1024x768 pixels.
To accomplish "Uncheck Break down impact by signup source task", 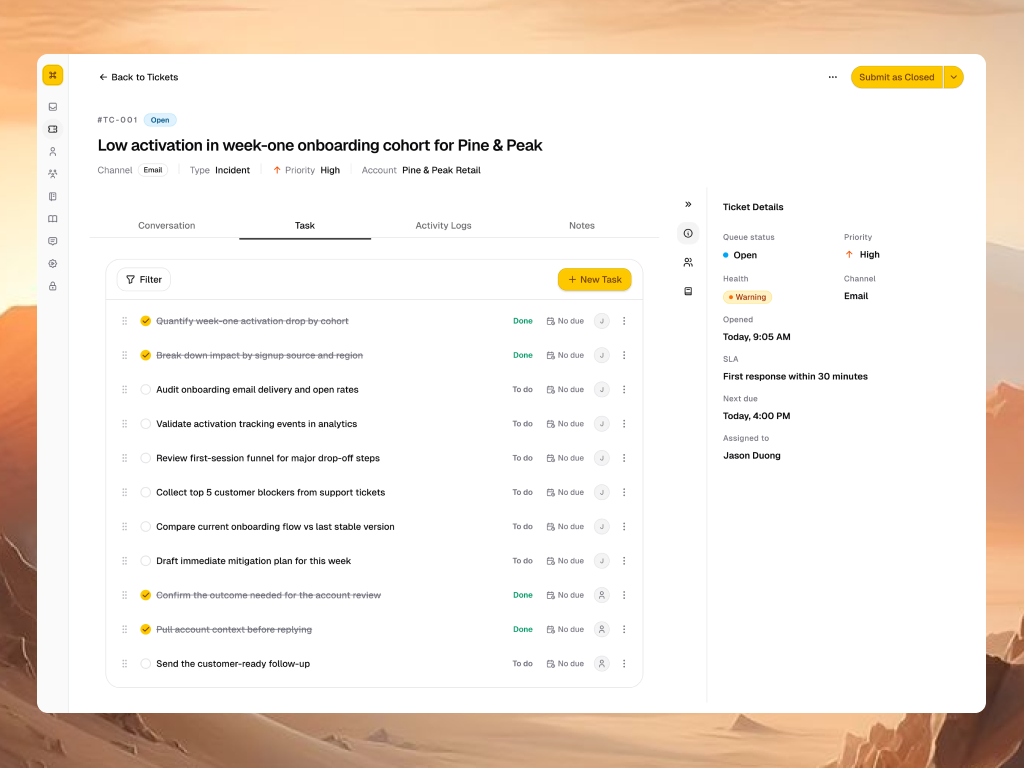I will [x=146, y=355].
